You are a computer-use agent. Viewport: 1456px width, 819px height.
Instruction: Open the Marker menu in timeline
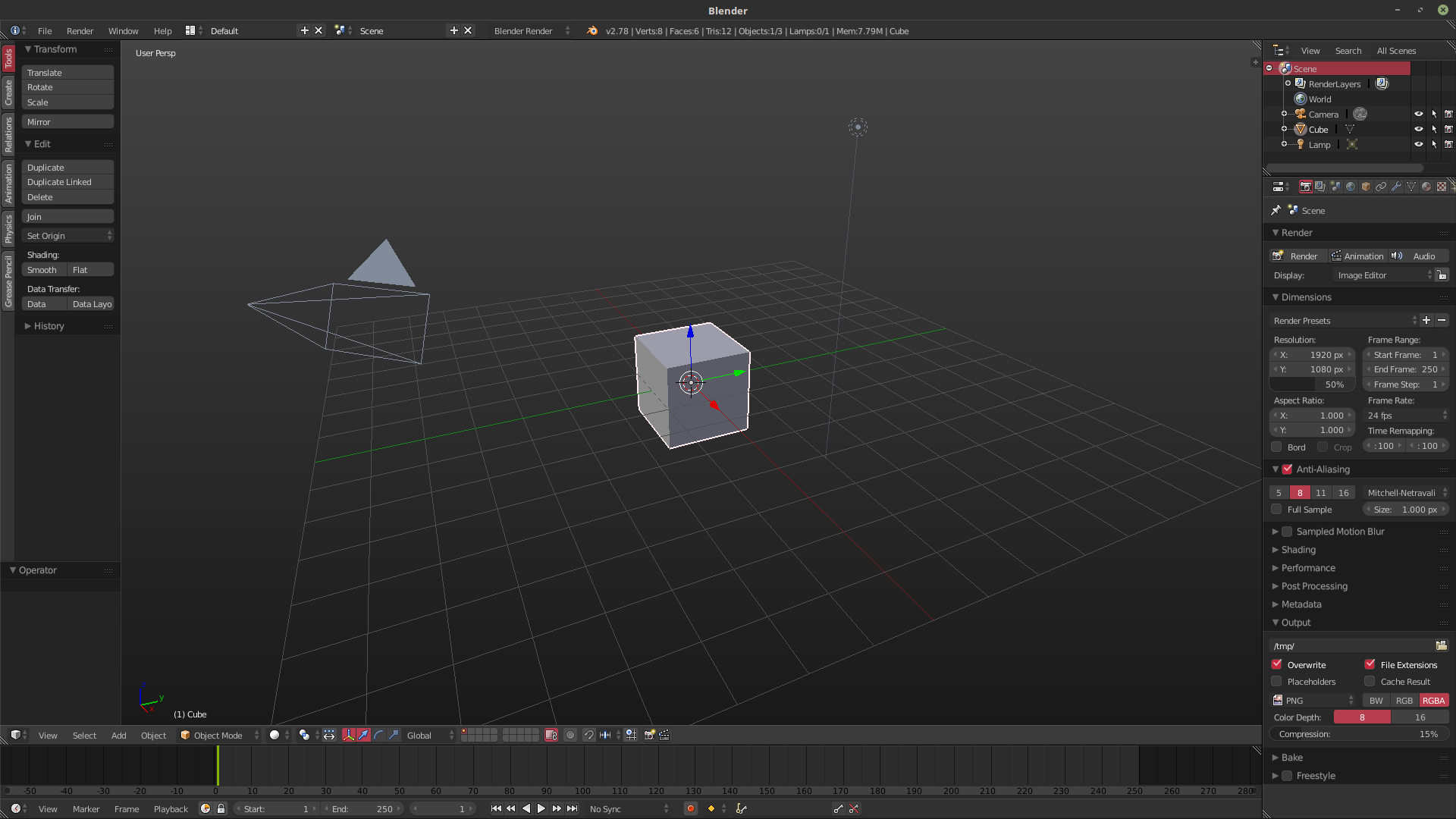pos(86,808)
